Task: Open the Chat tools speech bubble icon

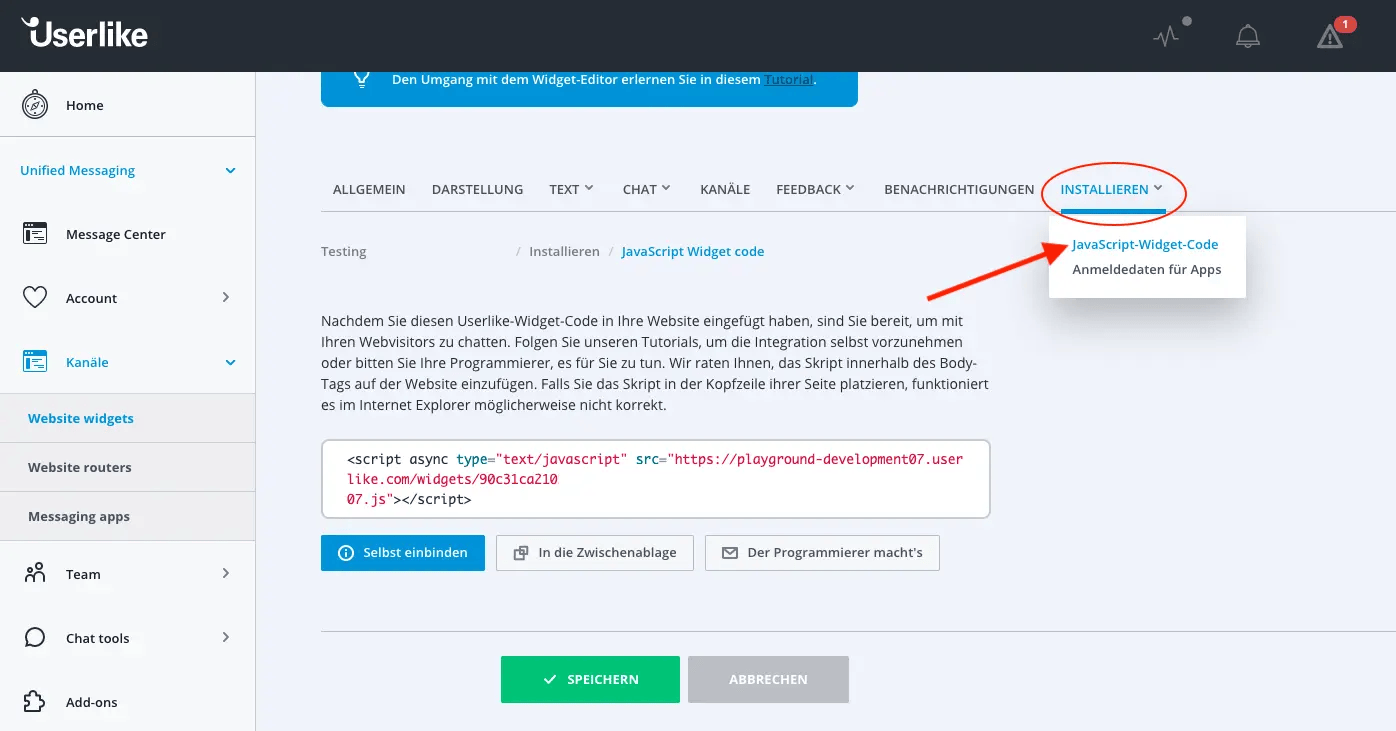Action: tap(35, 637)
